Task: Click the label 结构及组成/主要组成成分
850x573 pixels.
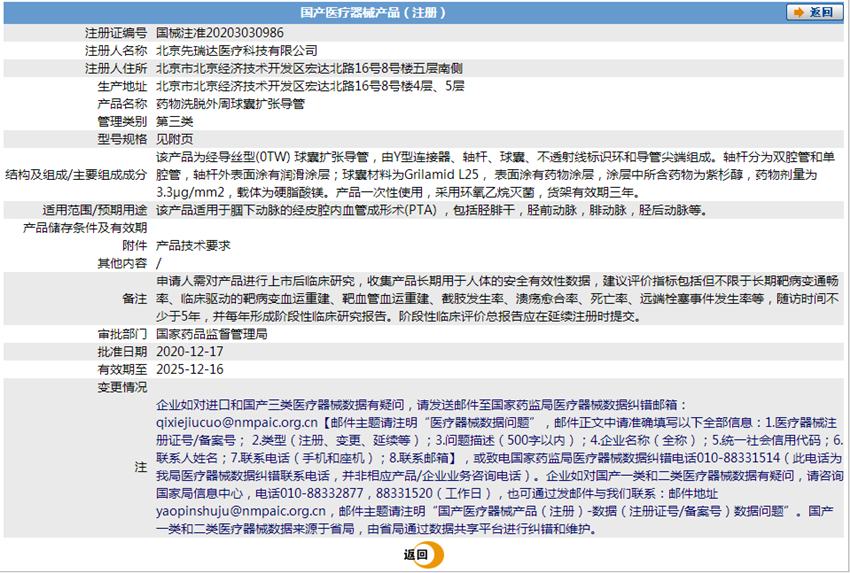Action: tap(76, 175)
